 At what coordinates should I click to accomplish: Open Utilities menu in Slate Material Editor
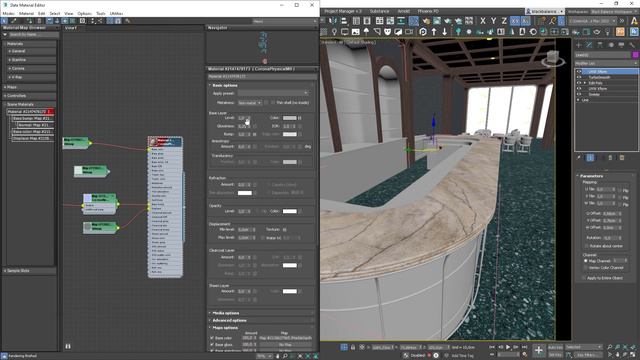coord(116,13)
